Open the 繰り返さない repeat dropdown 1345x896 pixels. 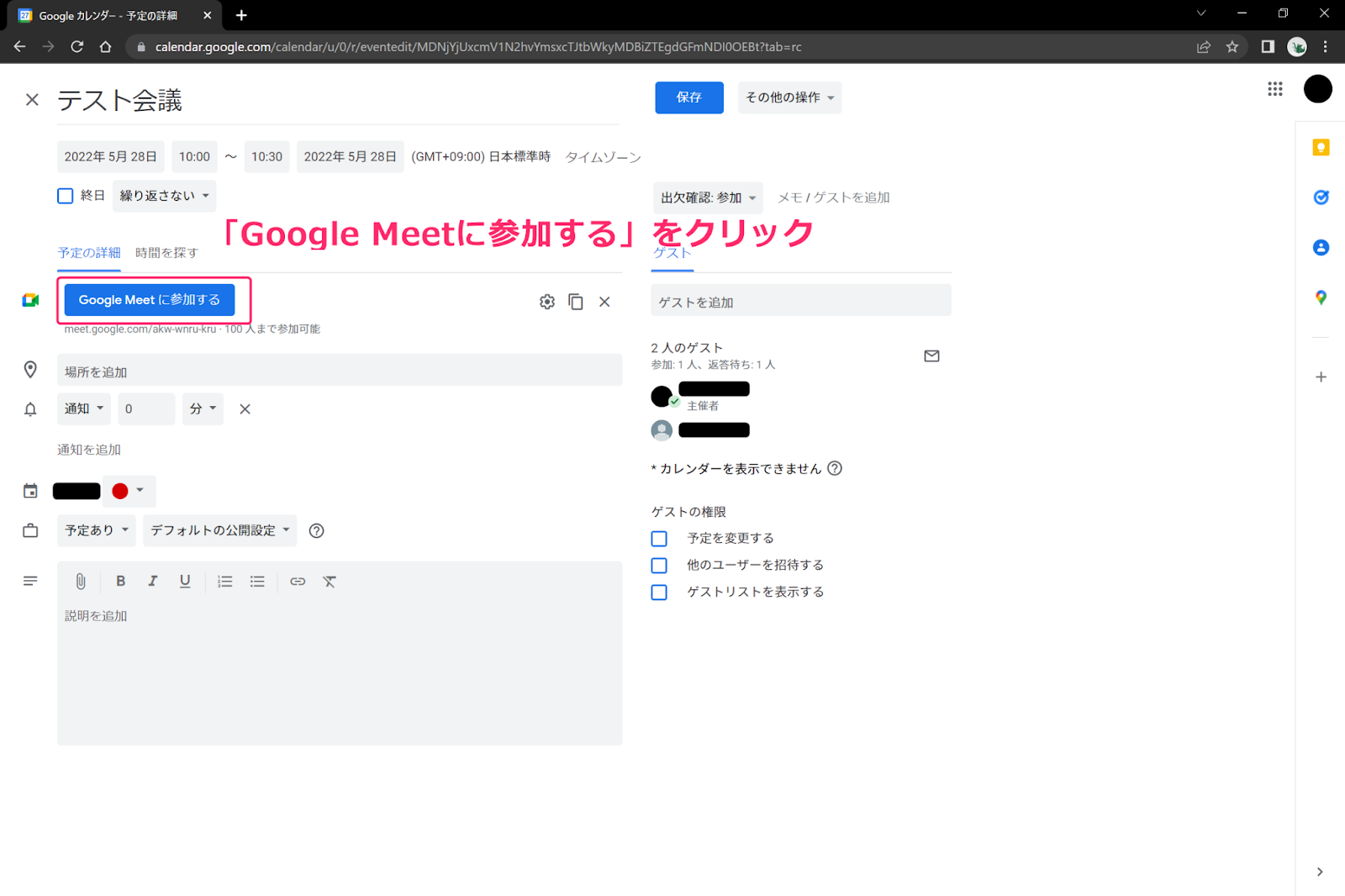tap(164, 196)
